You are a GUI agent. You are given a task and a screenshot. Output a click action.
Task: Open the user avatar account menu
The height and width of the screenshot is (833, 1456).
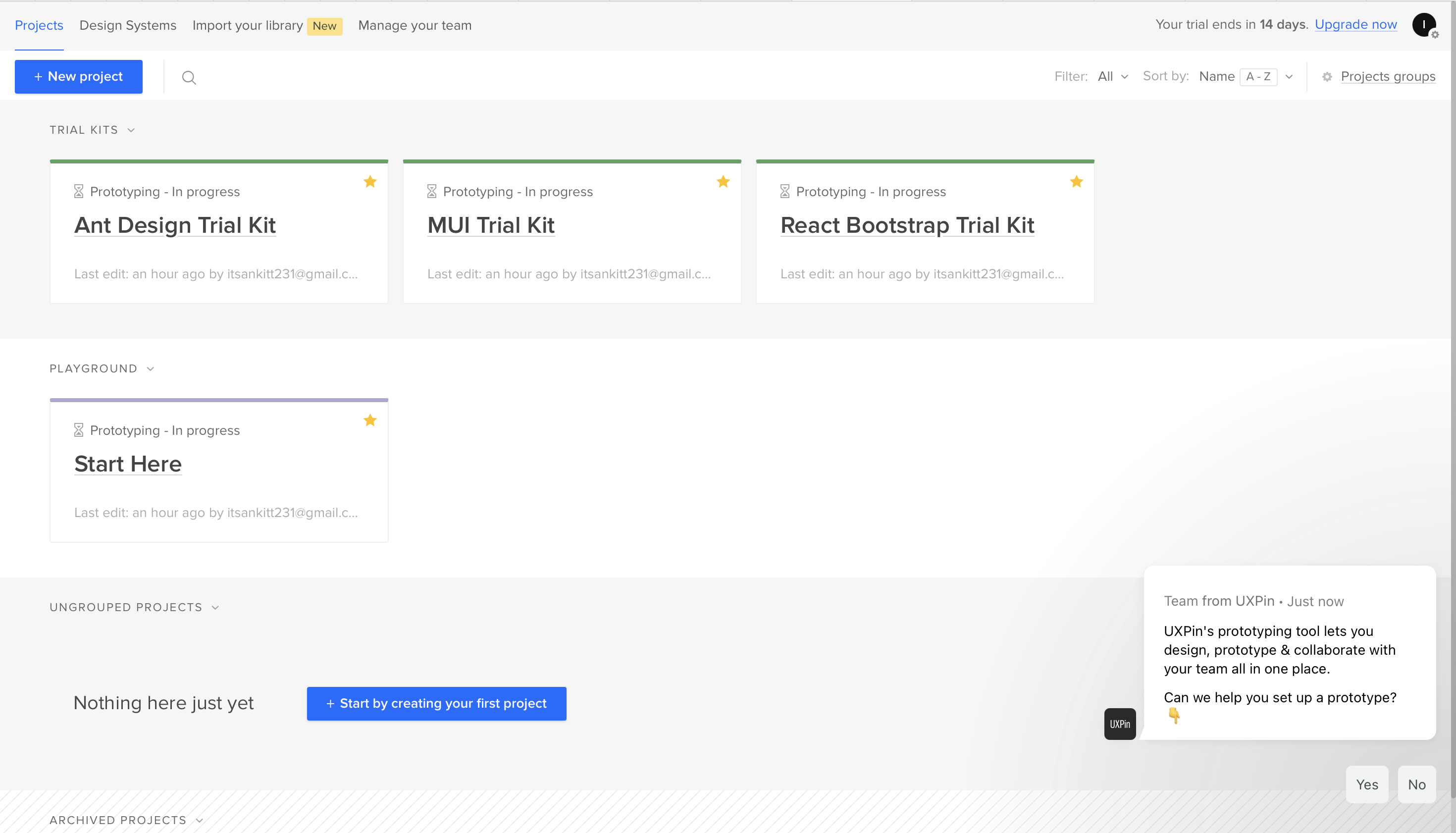tap(1423, 25)
